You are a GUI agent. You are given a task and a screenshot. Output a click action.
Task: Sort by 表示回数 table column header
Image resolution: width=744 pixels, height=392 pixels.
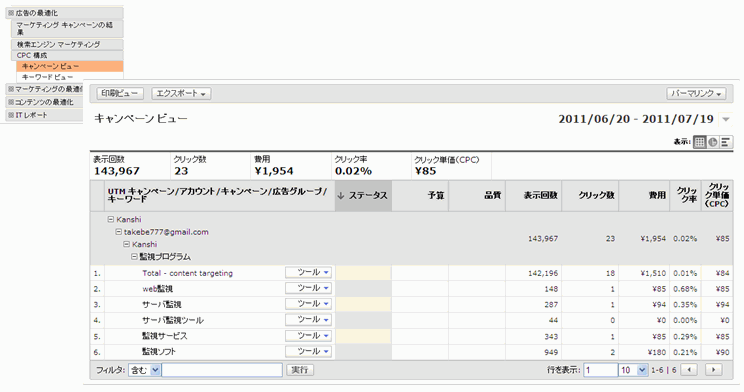tap(534, 196)
